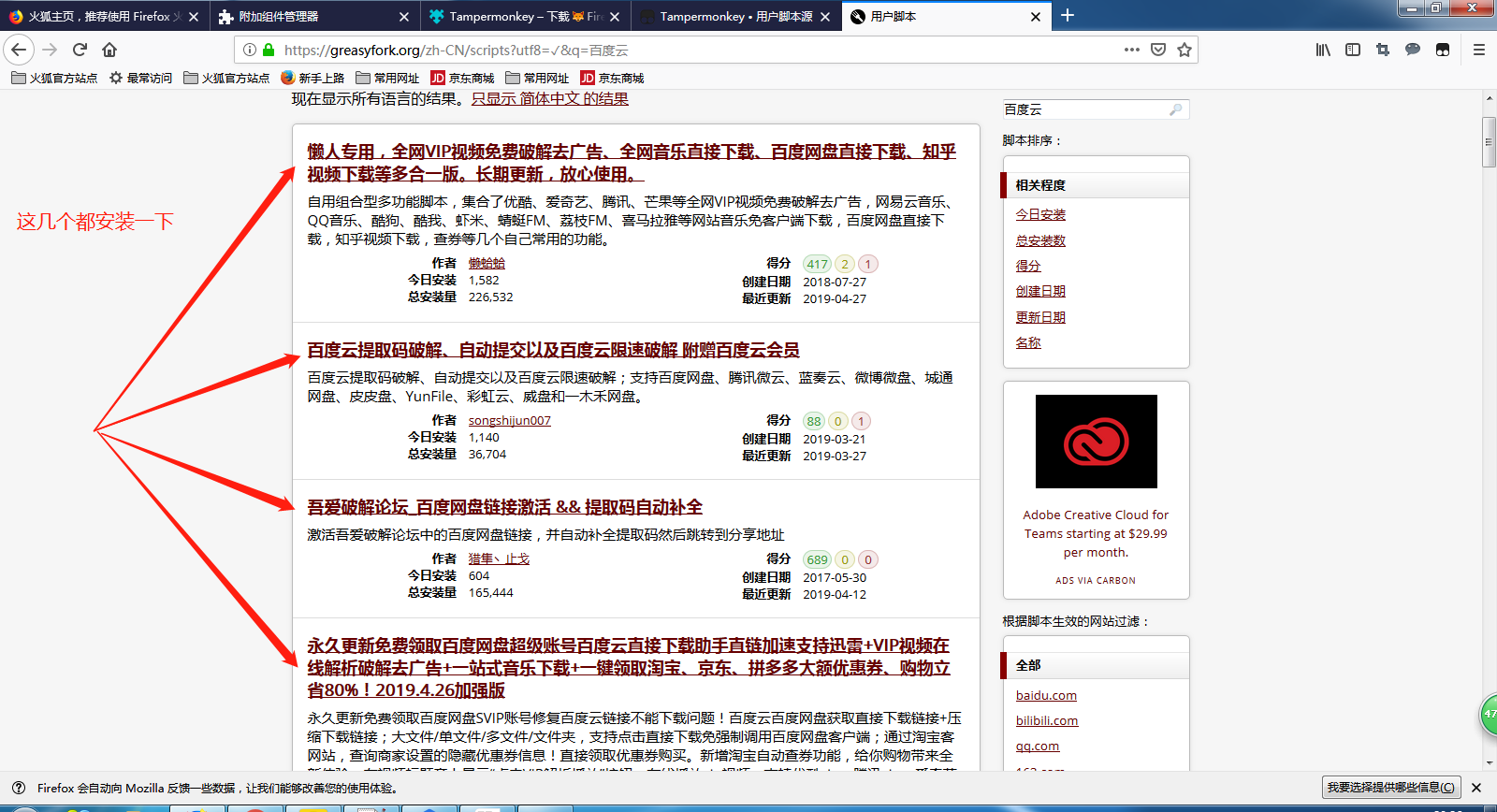This screenshot has width=1497, height=812.
Task: Open the Tampermonkey extension icon
Action: [1443, 50]
